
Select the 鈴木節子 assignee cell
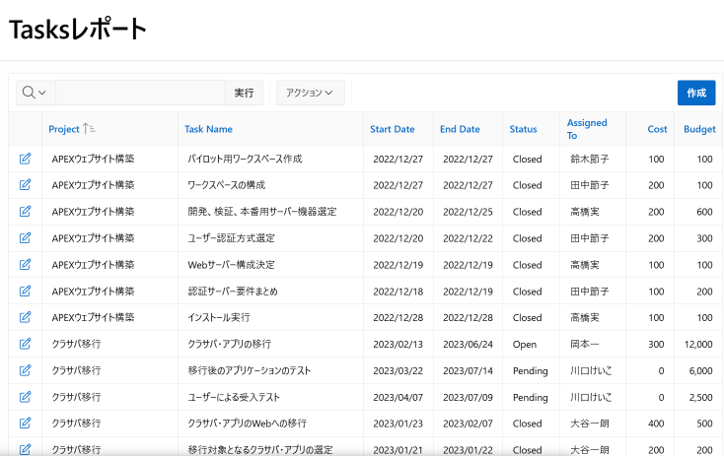pos(590,159)
